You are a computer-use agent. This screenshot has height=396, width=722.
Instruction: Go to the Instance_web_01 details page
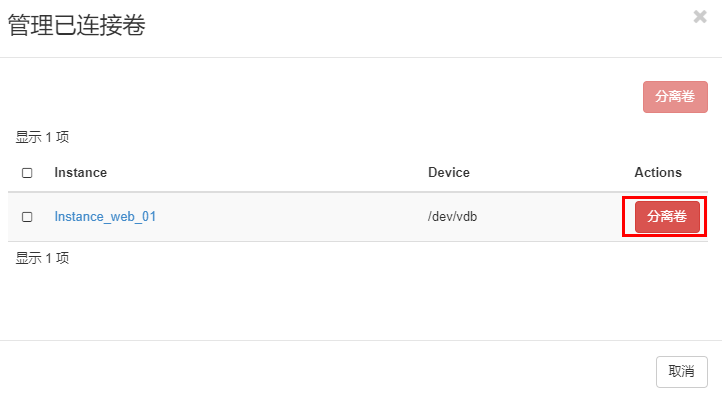tap(105, 216)
